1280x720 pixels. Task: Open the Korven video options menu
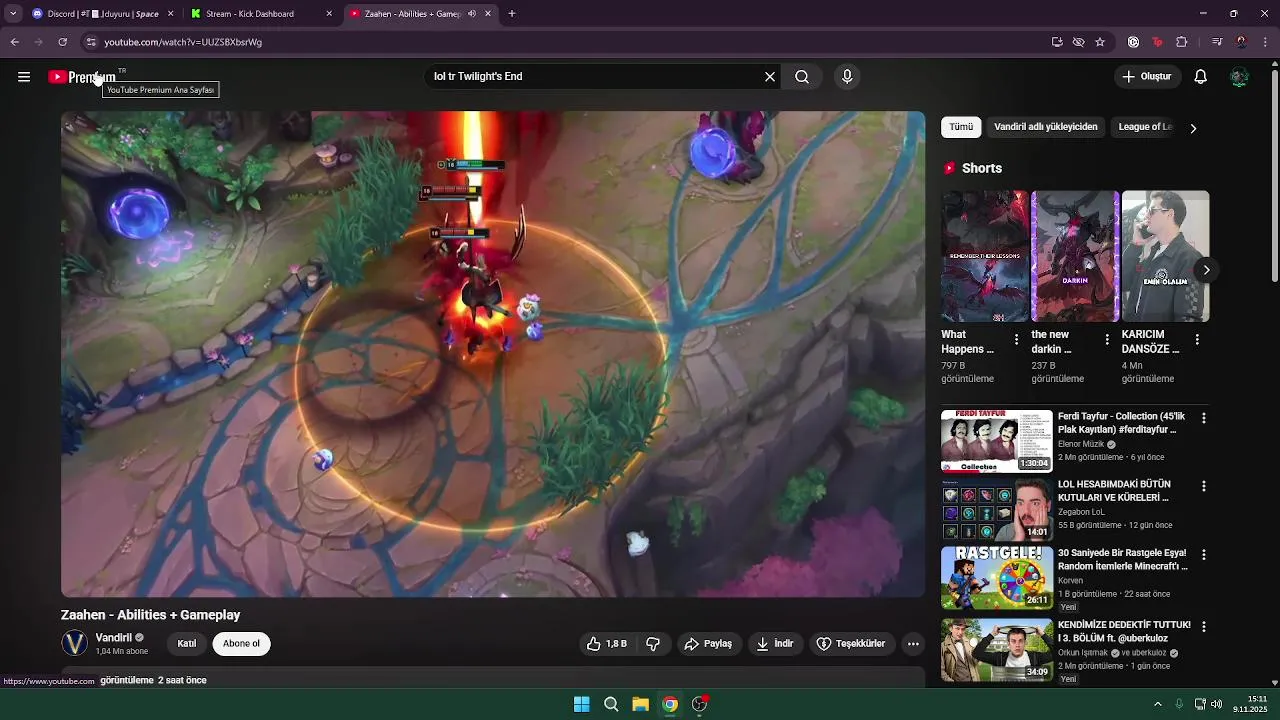[1204, 555]
